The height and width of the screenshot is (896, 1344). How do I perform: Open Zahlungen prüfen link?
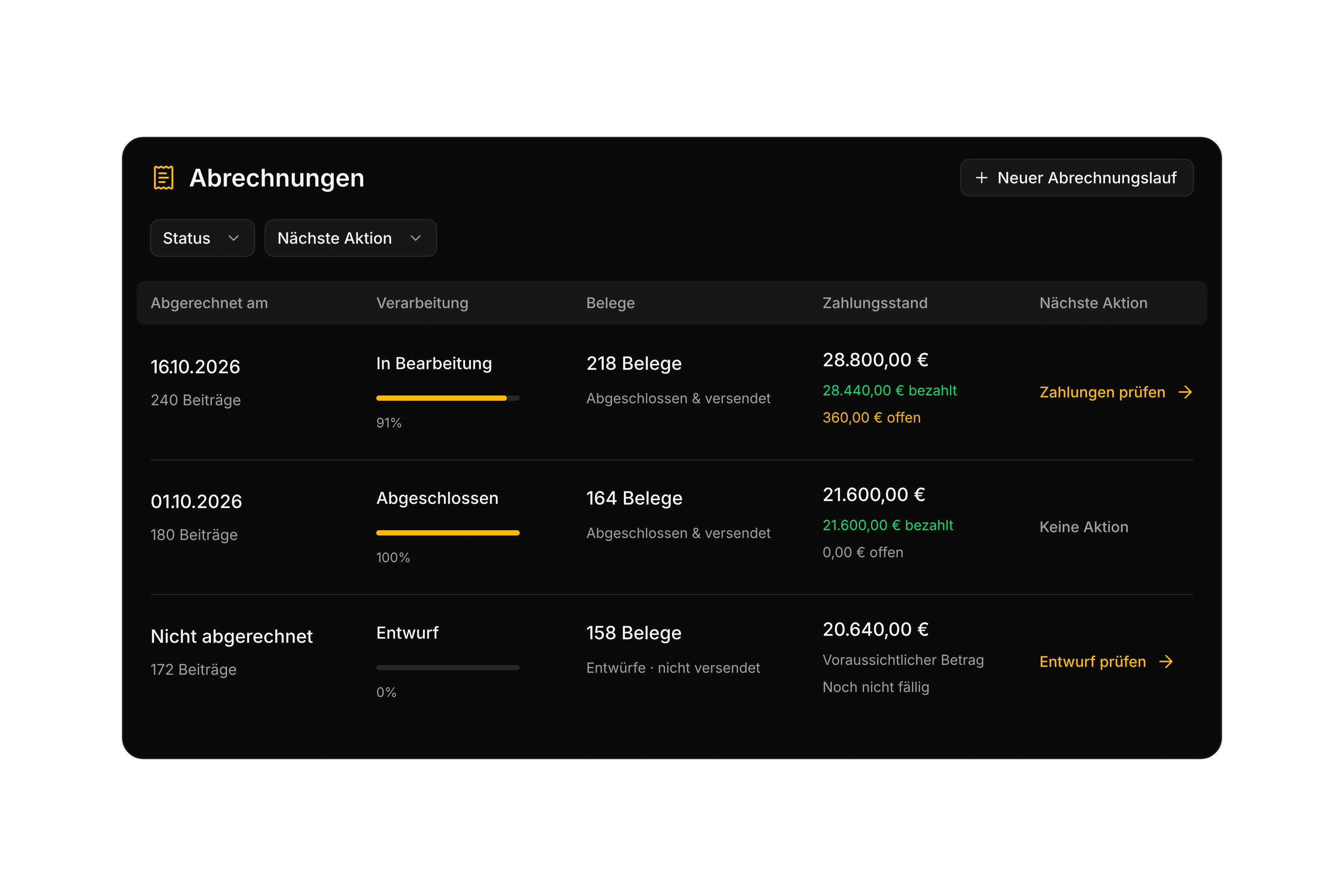click(1116, 392)
